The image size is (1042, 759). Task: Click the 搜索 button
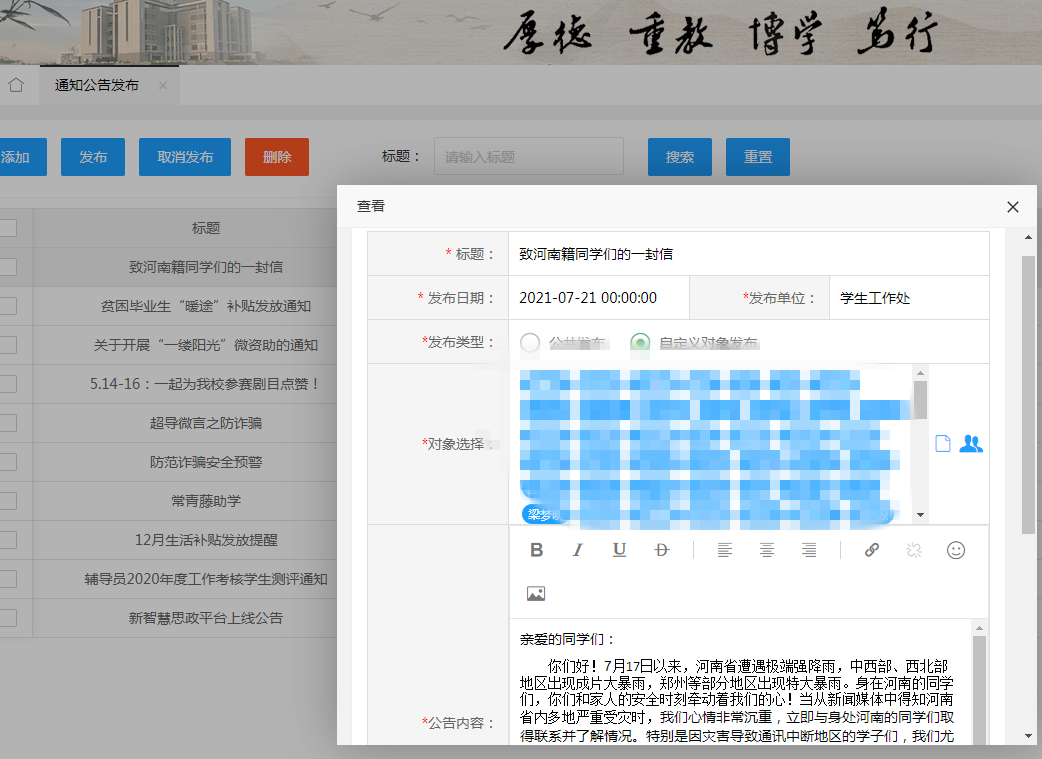coord(680,157)
